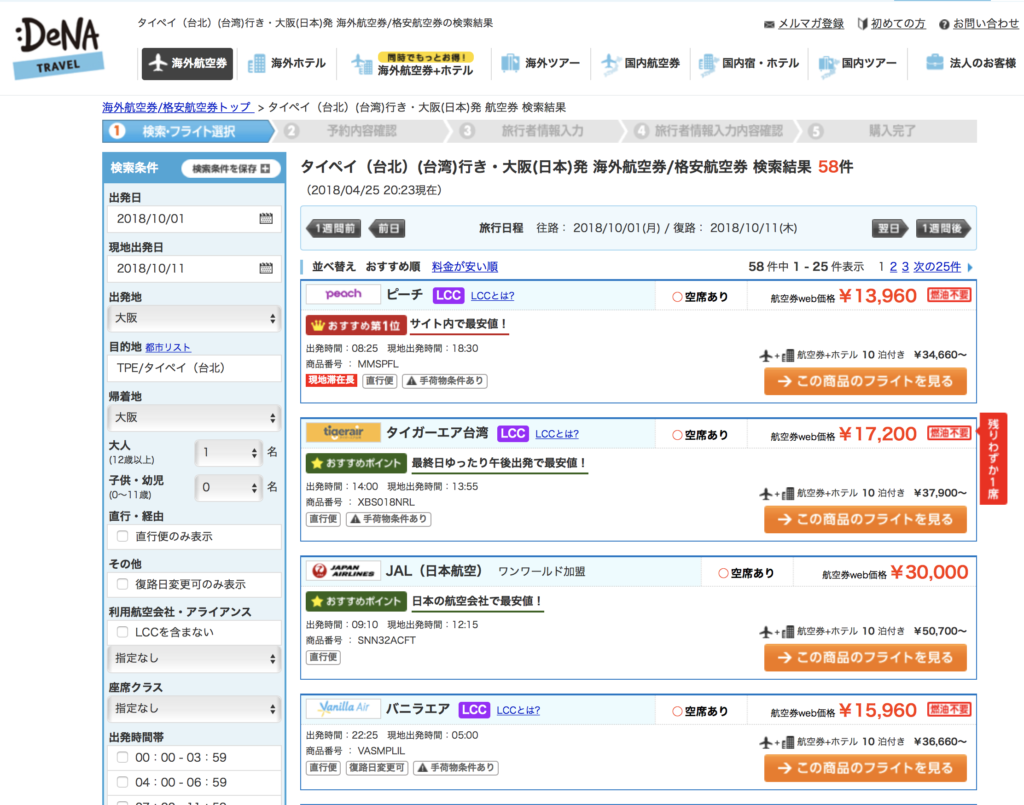
Task: Check LCCを含まない option
Action: (x=122, y=631)
